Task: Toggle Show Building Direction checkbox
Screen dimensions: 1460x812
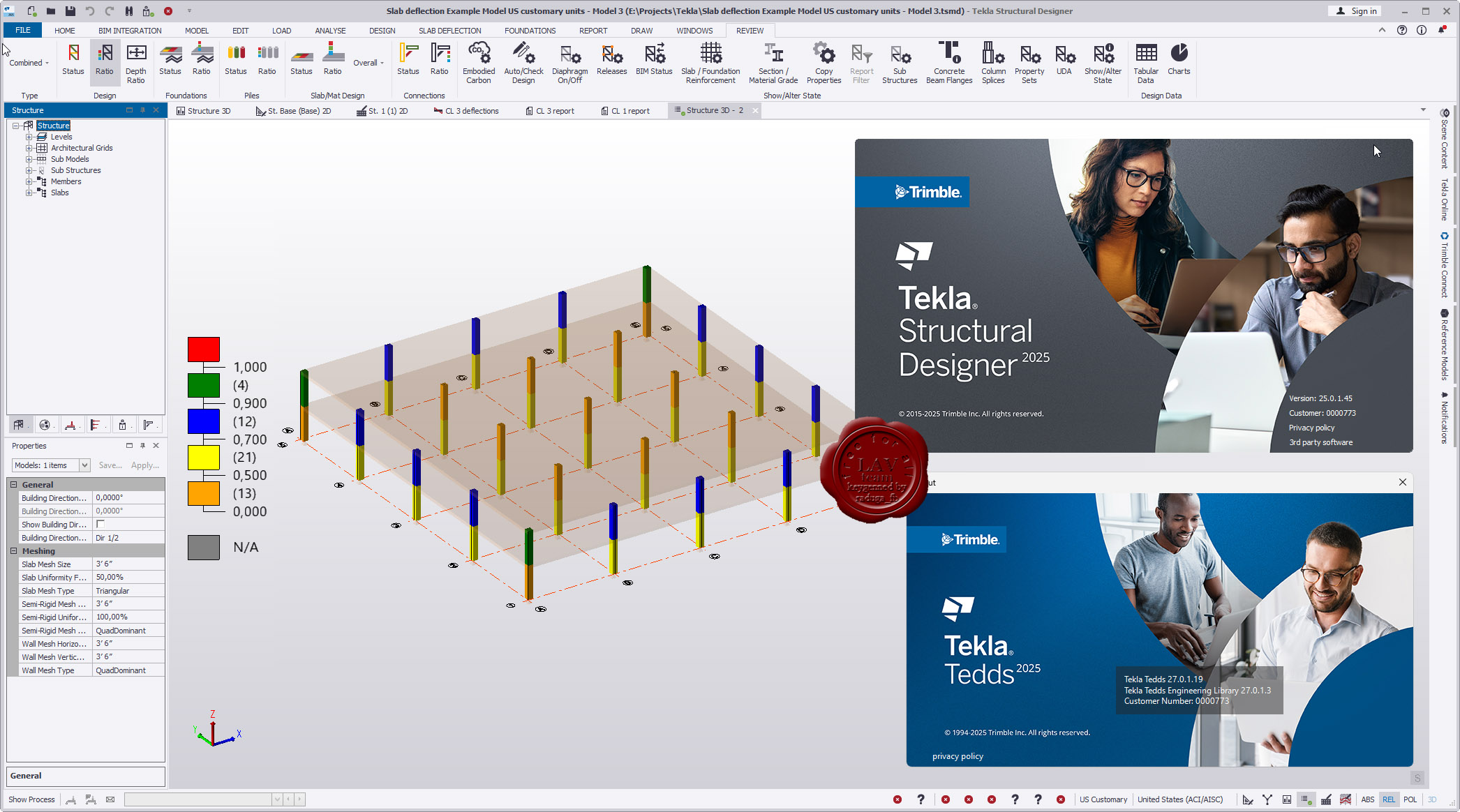Action: (100, 524)
